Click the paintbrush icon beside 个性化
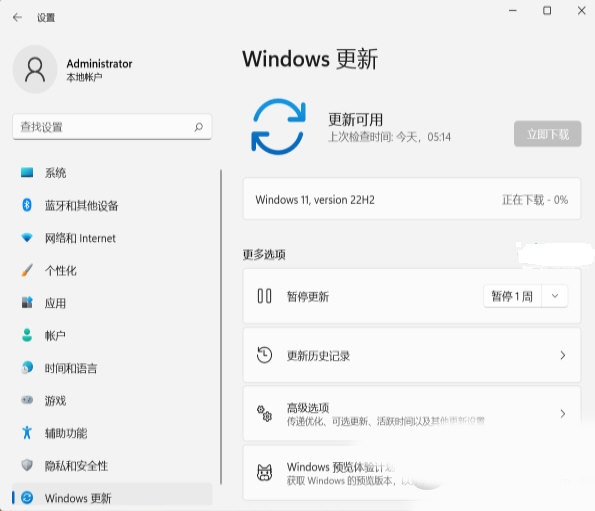This screenshot has height=511, width=595. (x=27, y=270)
